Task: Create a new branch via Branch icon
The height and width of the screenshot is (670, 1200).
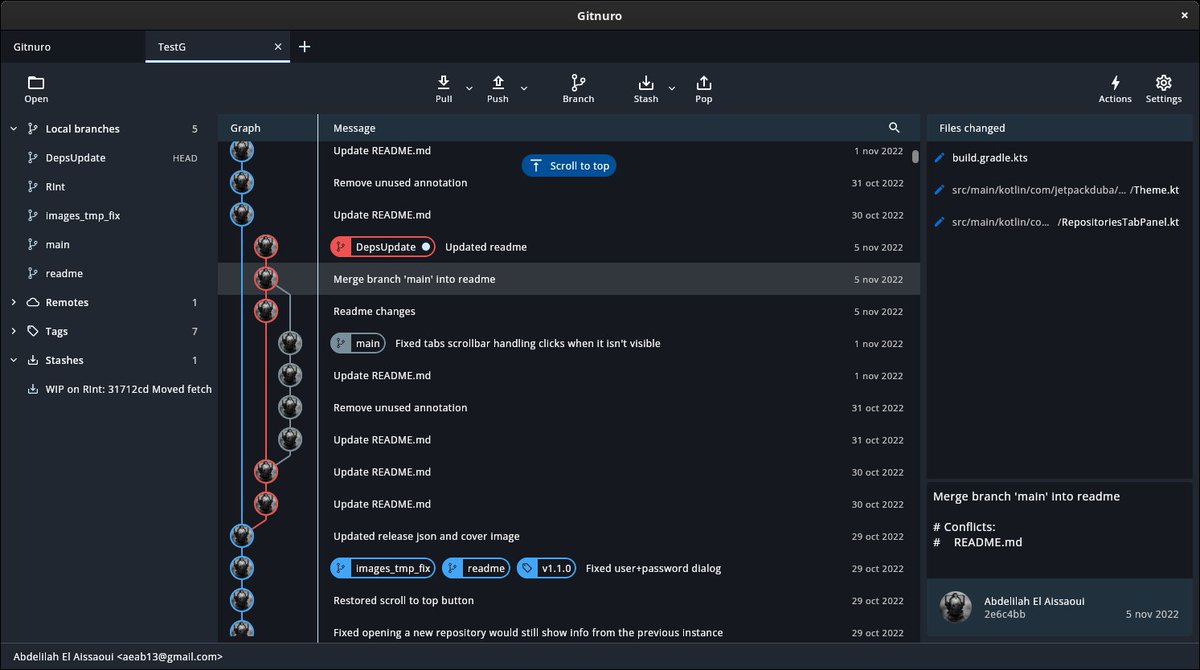Action: pyautogui.click(x=578, y=83)
